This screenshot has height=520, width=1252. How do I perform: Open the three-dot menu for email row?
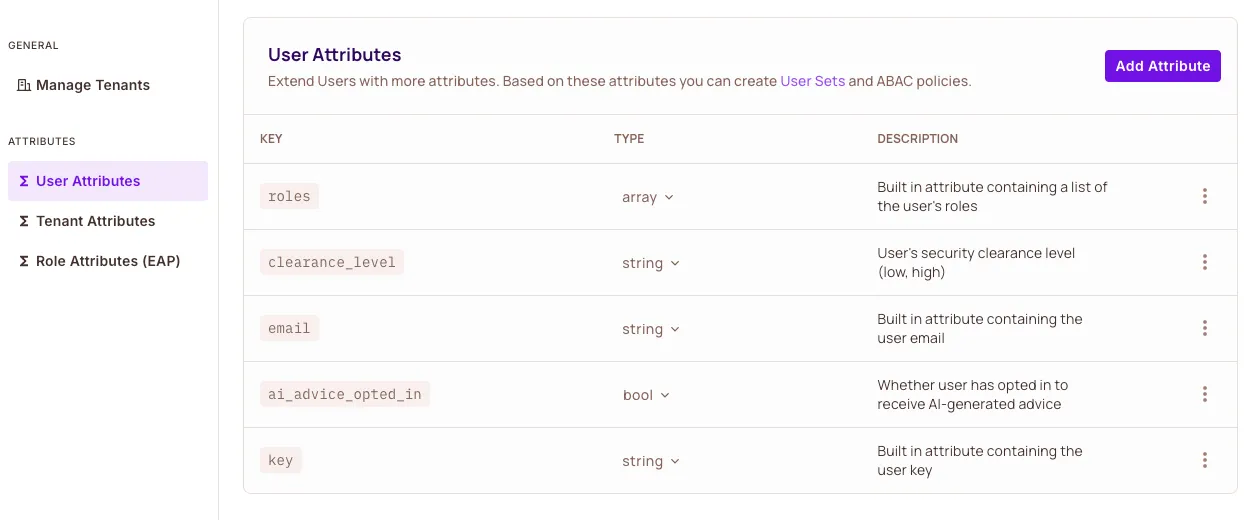1204,329
